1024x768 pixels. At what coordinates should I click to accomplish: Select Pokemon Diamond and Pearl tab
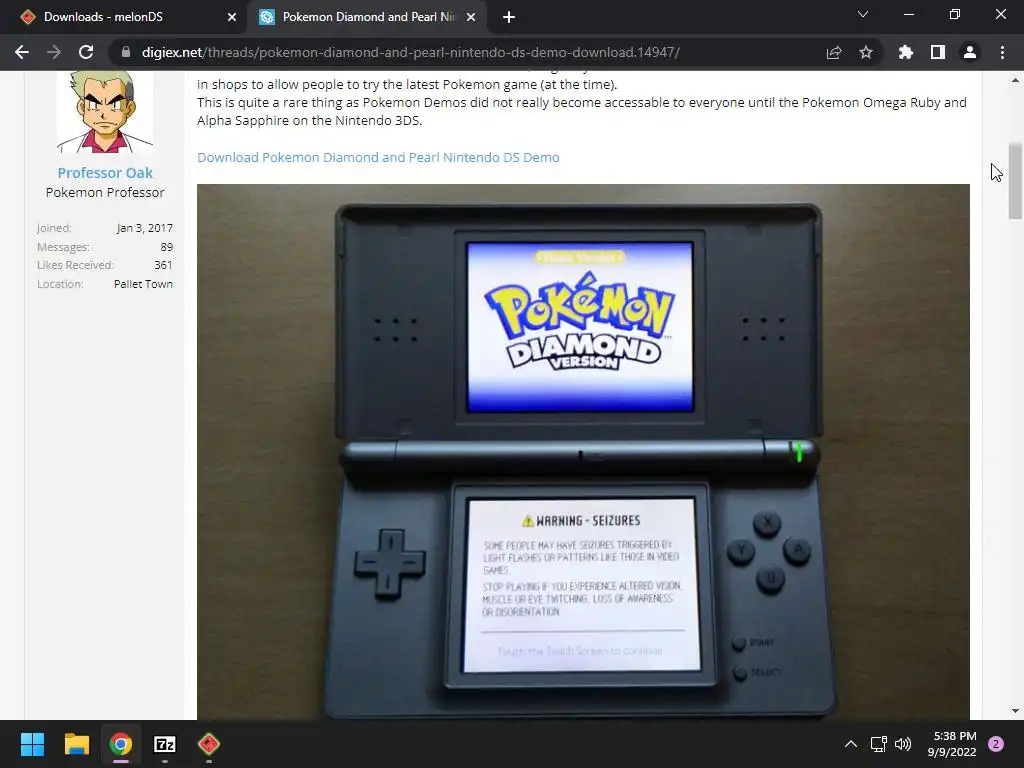click(366, 17)
